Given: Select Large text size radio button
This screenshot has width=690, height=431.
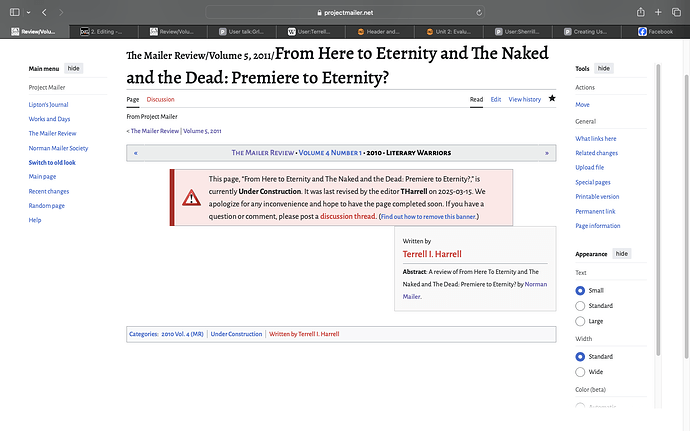Looking at the screenshot, I should coord(580,321).
